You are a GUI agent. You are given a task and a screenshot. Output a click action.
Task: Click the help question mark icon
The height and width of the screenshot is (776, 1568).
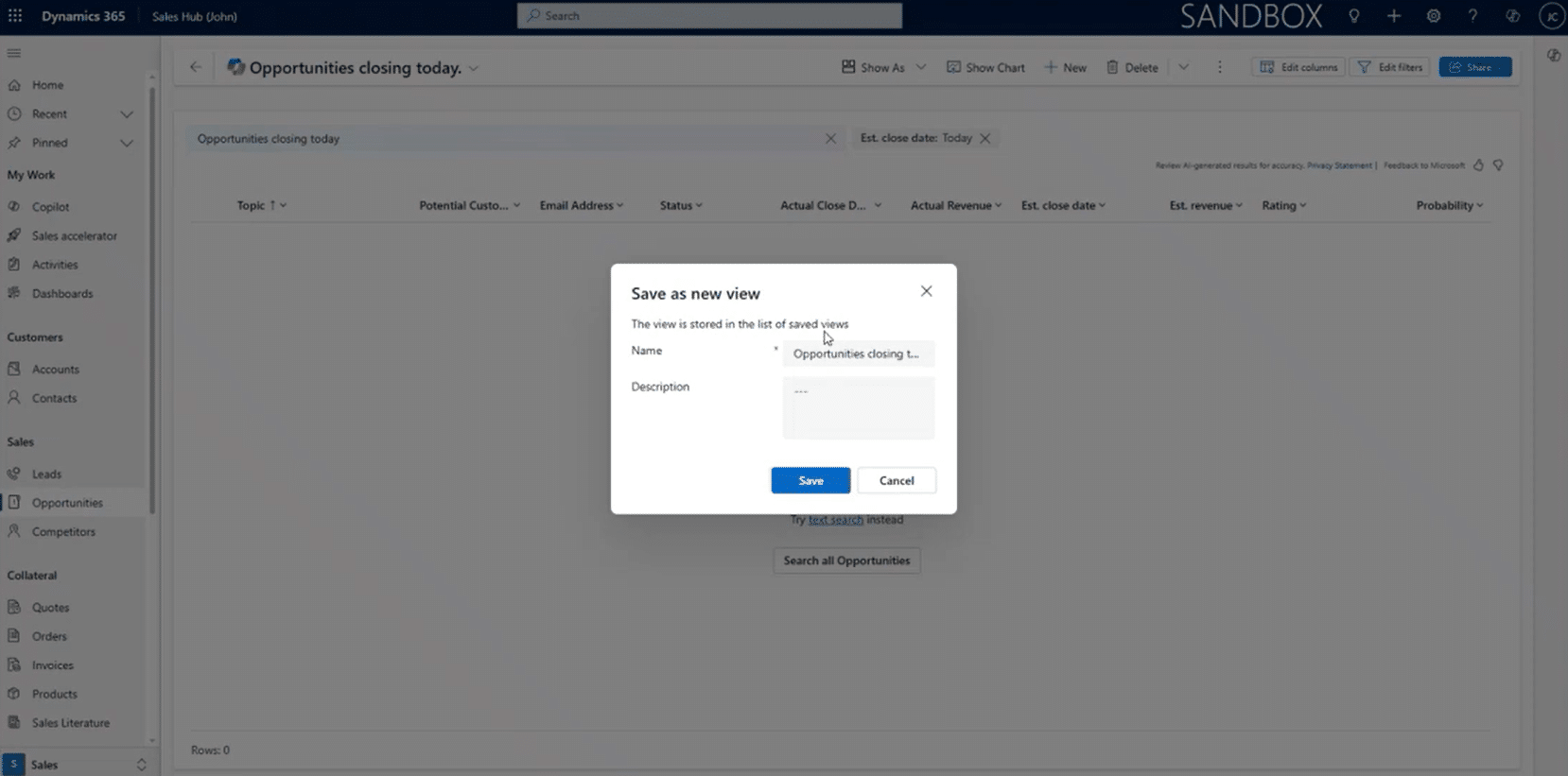point(1472,16)
